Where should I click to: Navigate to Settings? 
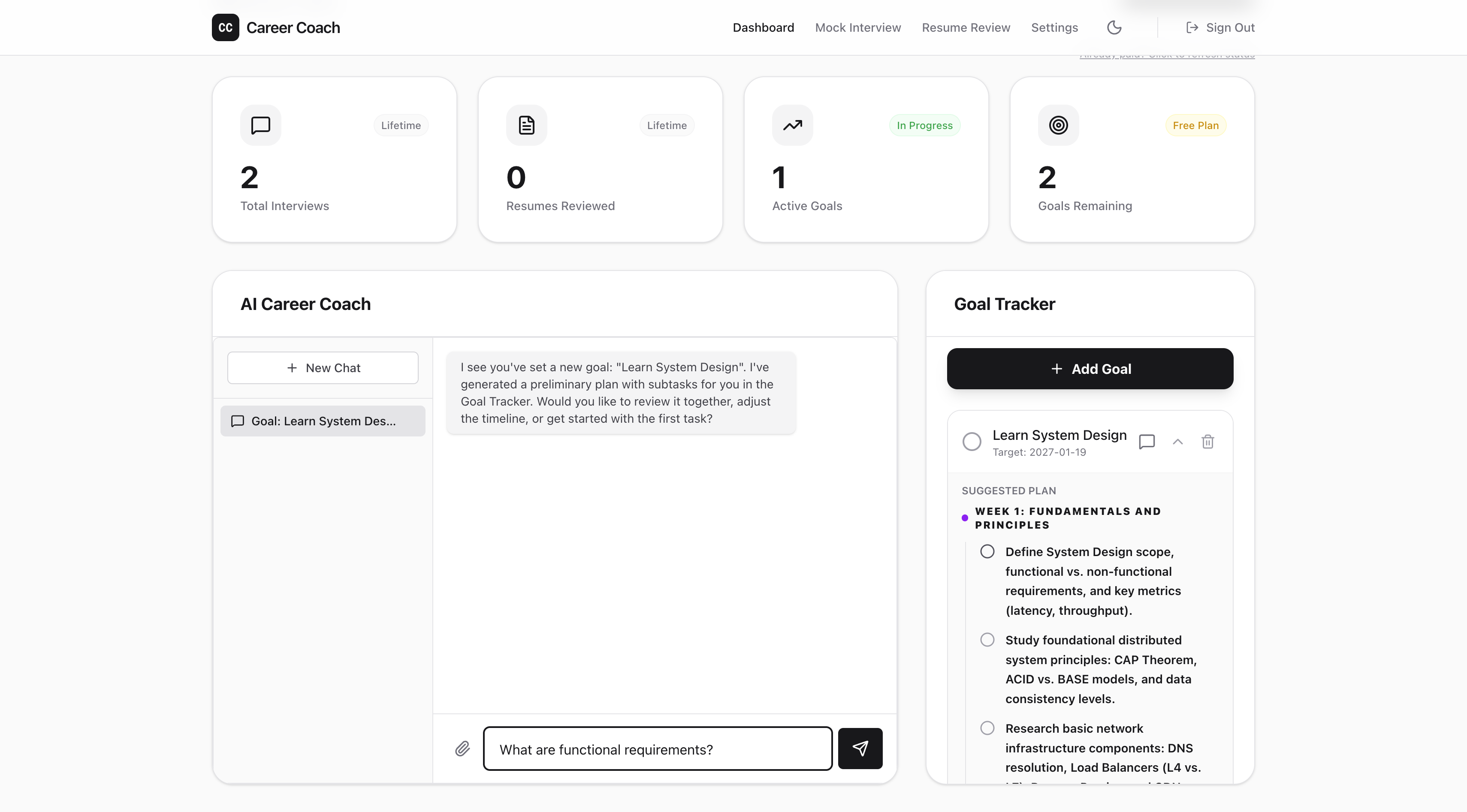click(1054, 27)
